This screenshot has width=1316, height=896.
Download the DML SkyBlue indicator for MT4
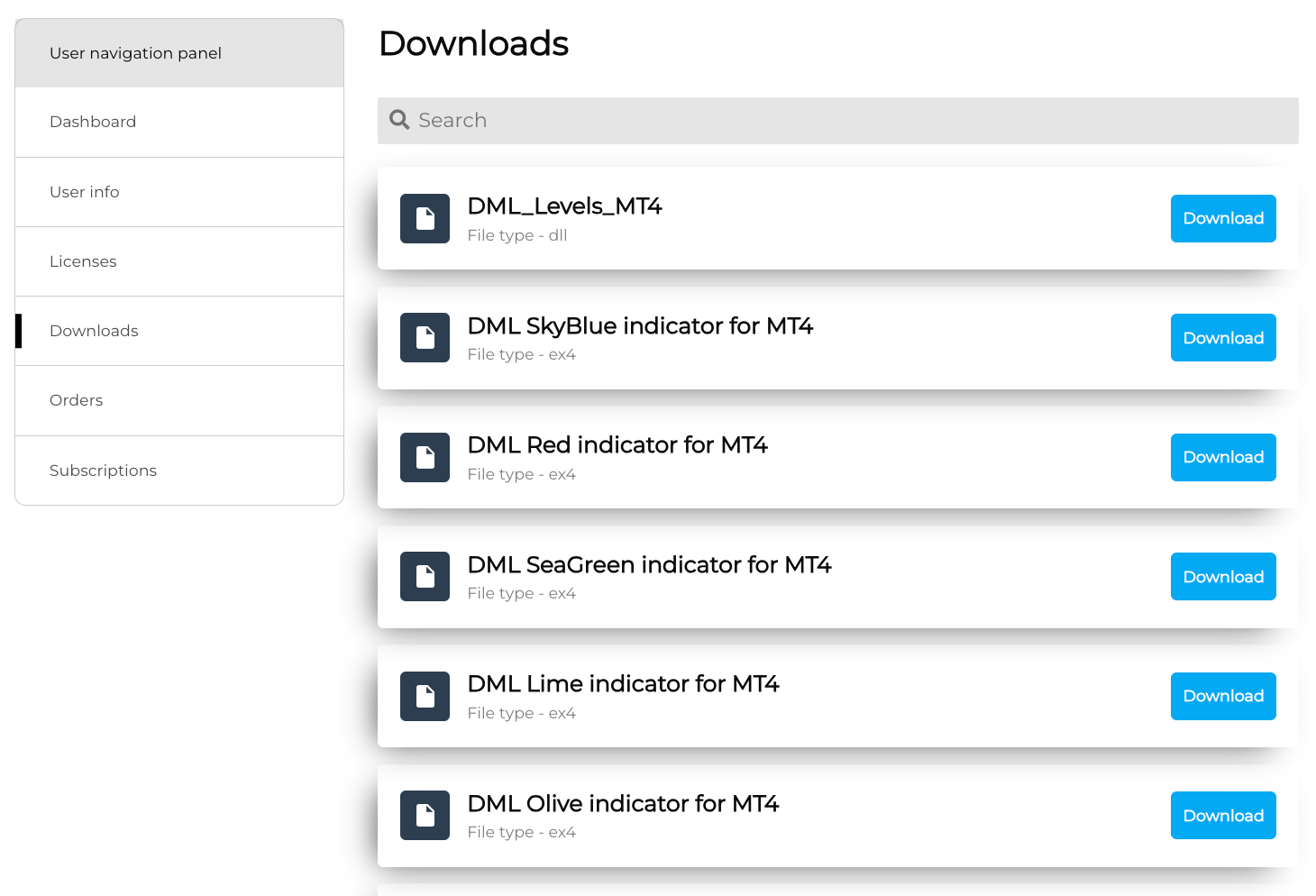[1222, 338]
